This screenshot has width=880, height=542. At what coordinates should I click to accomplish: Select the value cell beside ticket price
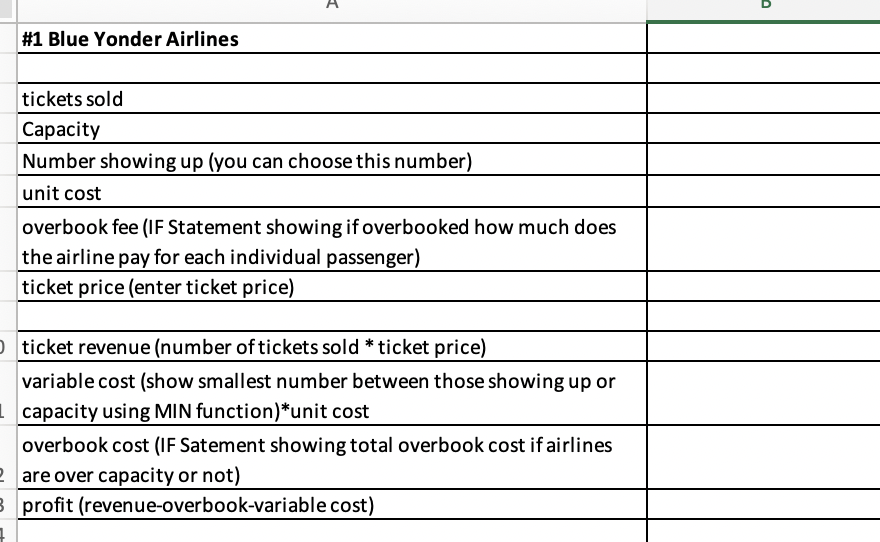click(764, 286)
